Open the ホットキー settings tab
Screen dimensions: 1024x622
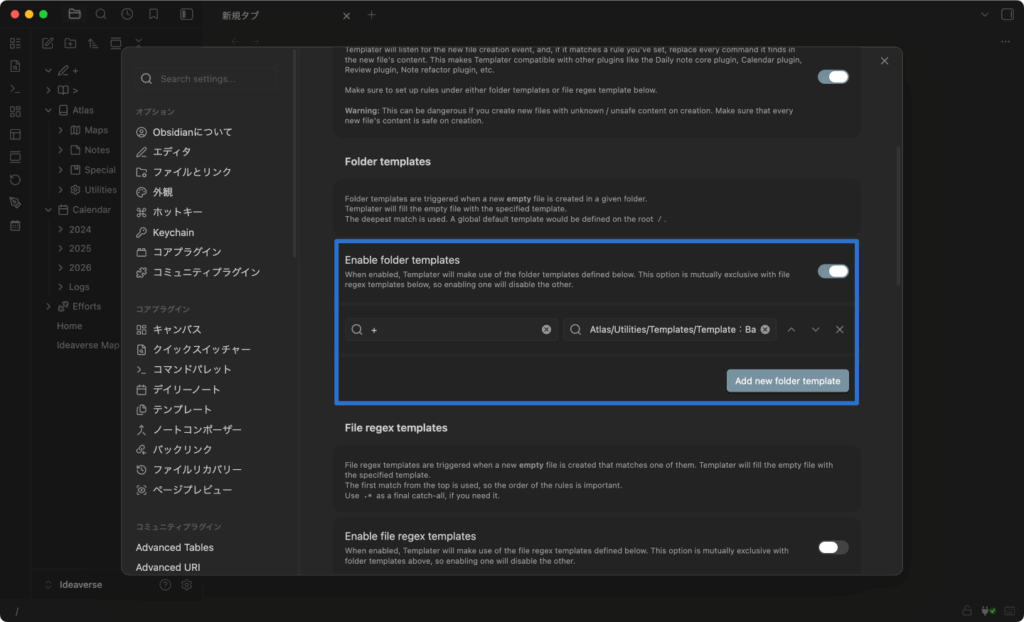tap(177, 212)
